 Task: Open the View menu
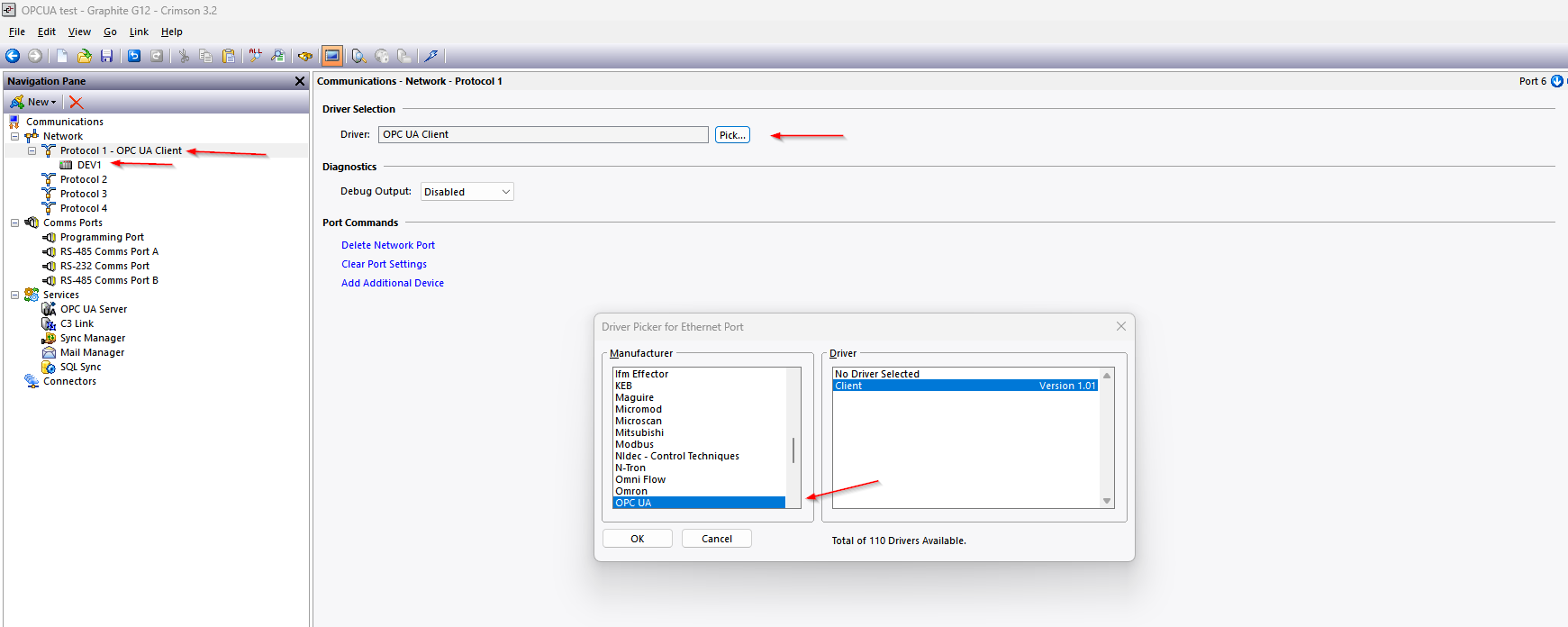click(x=79, y=32)
